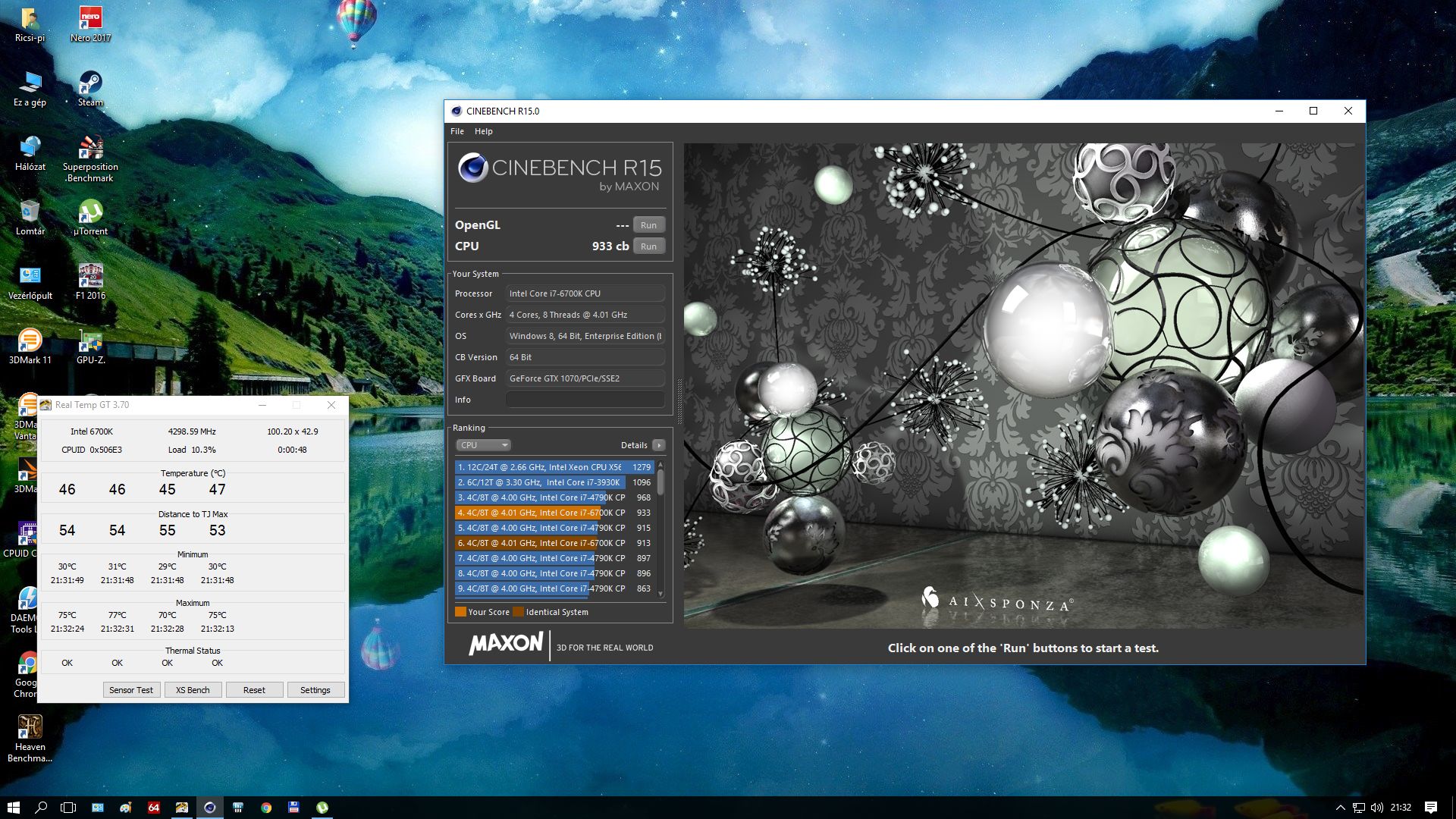Click the taskbar clock showing 21:32
This screenshot has width=1456, height=819.
pos(1401,808)
